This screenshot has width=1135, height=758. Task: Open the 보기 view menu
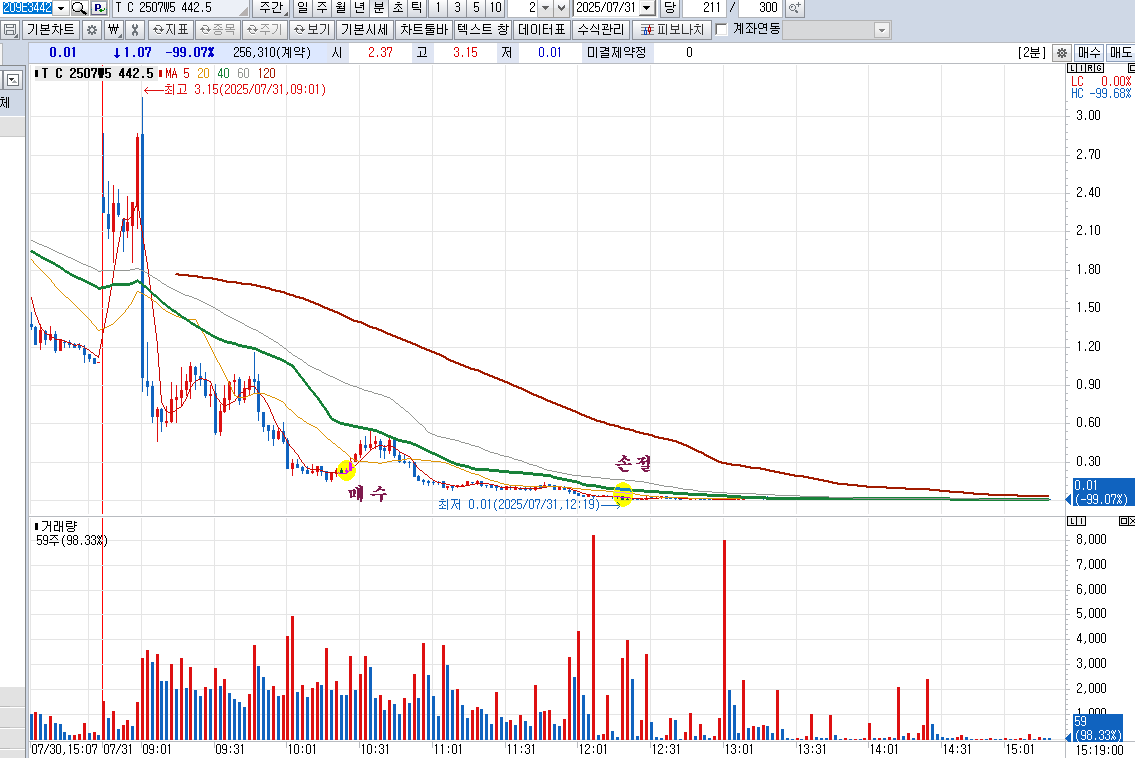(312, 30)
